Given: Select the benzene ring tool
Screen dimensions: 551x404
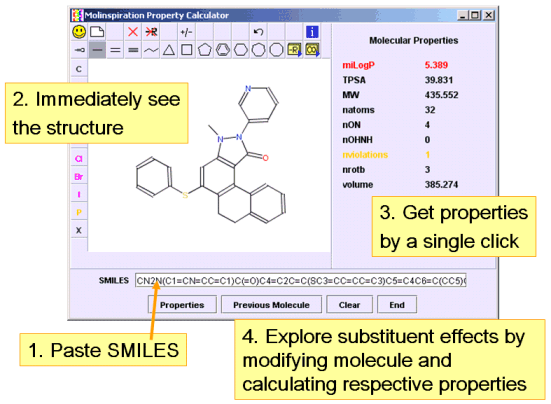Looking at the screenshot, I should pyautogui.click(x=223, y=50).
